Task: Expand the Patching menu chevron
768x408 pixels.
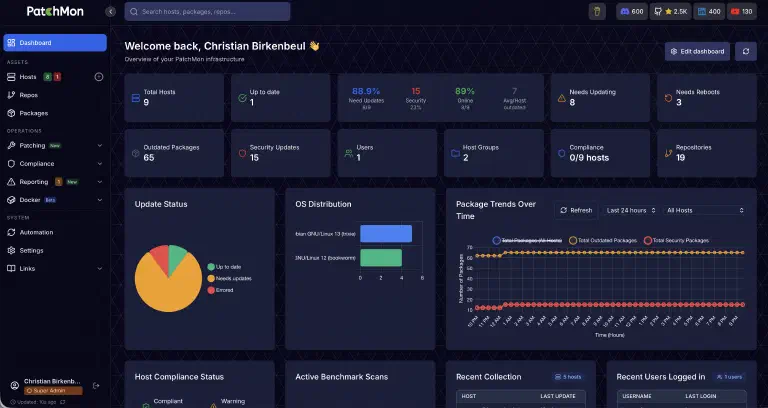Action: (99, 145)
